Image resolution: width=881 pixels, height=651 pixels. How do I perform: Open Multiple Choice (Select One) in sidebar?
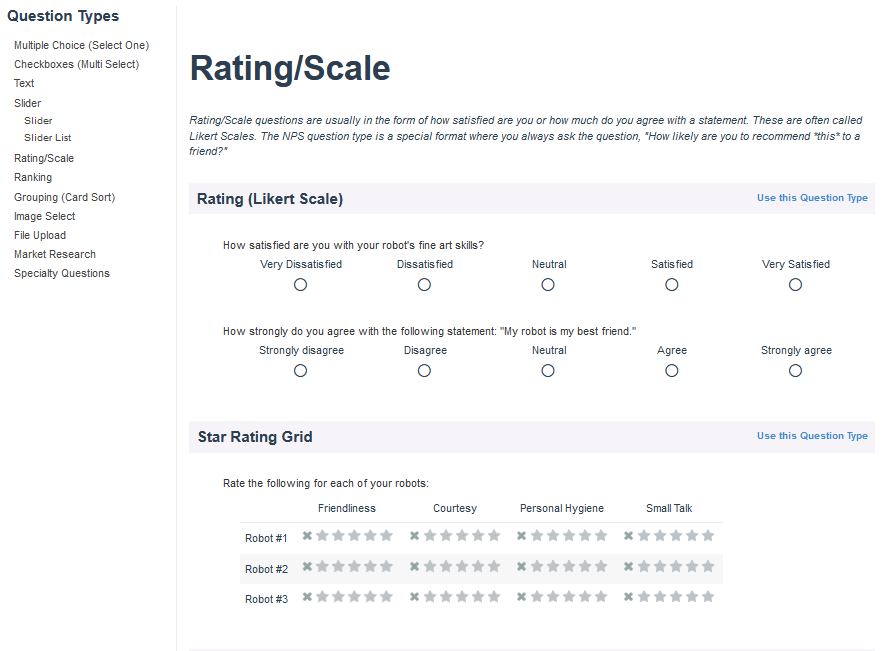(x=81, y=45)
